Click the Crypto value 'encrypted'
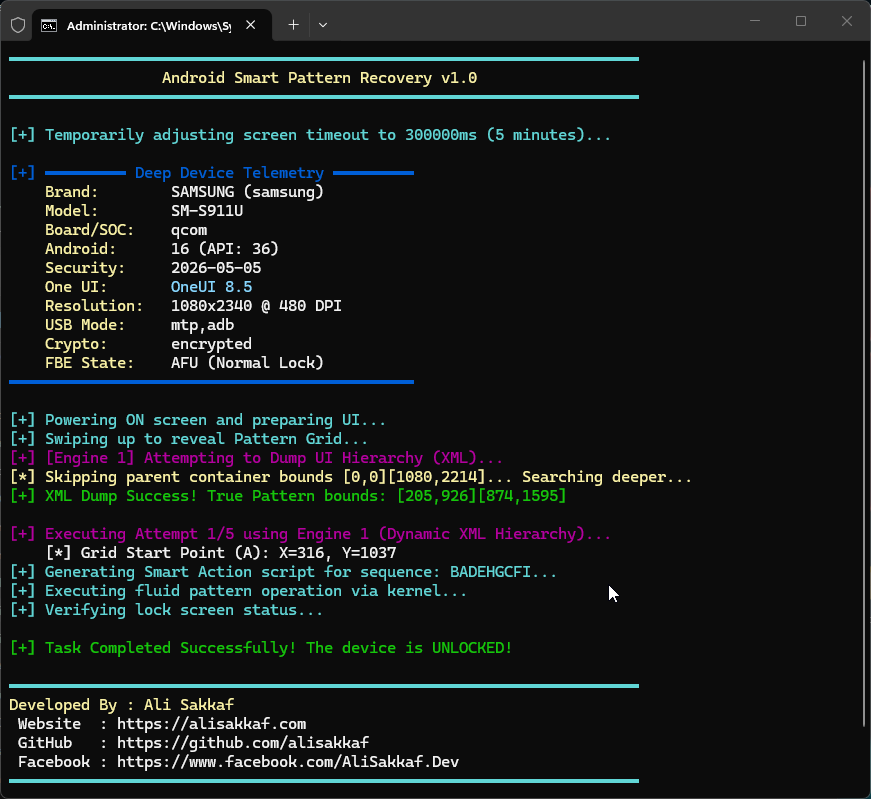Viewport: 871px width, 799px height. [x=211, y=344]
